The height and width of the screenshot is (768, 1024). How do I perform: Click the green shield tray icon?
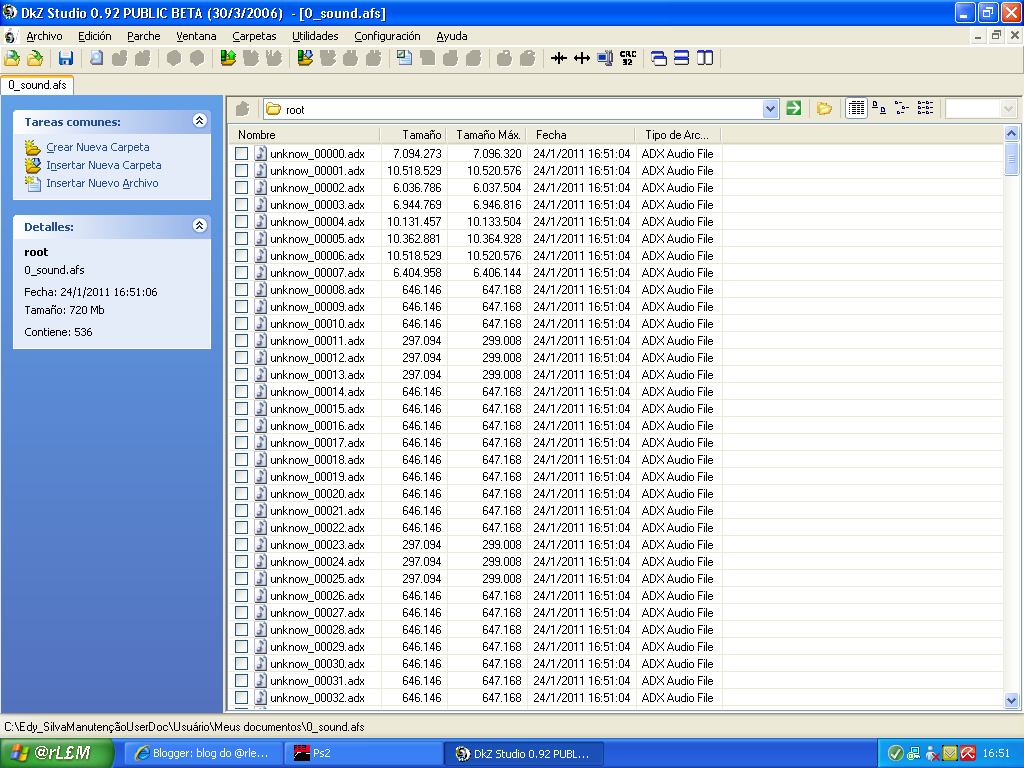[x=895, y=753]
